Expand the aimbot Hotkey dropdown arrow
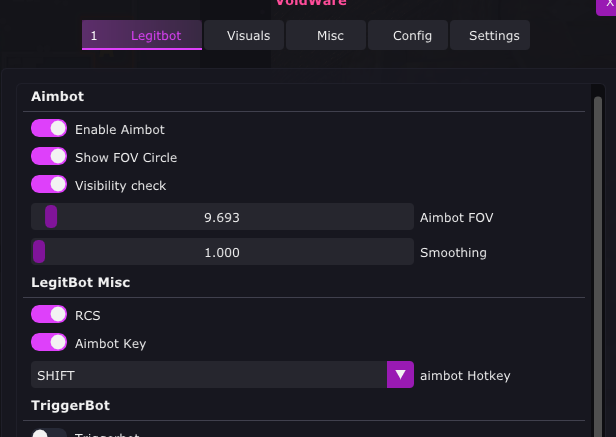This screenshot has height=437, width=616. (x=400, y=375)
